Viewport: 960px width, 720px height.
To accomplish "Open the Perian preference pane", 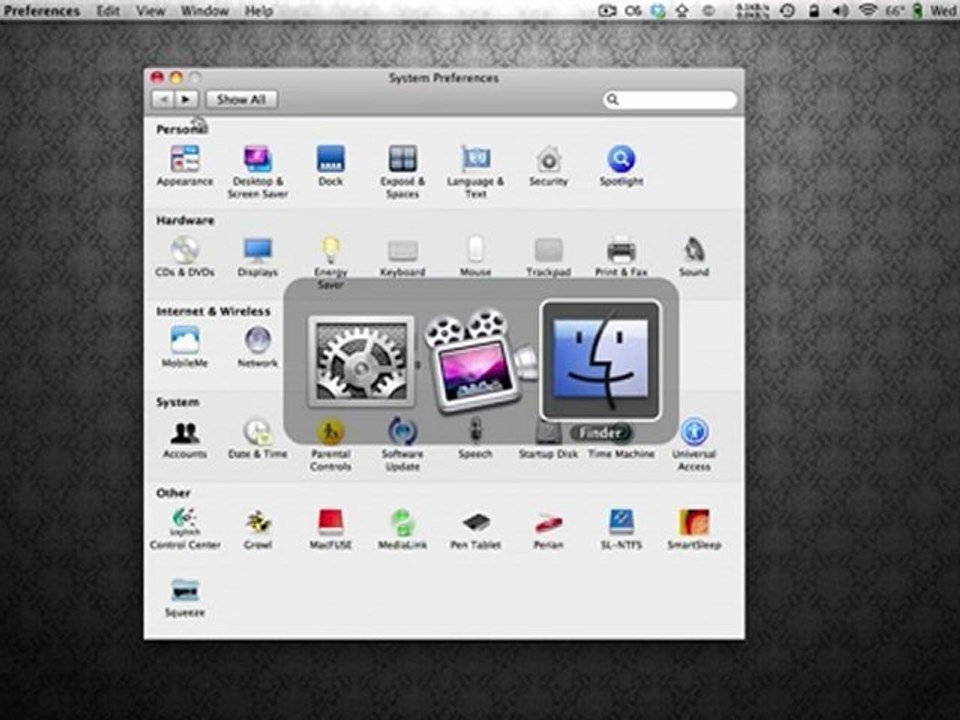I will point(549,529).
